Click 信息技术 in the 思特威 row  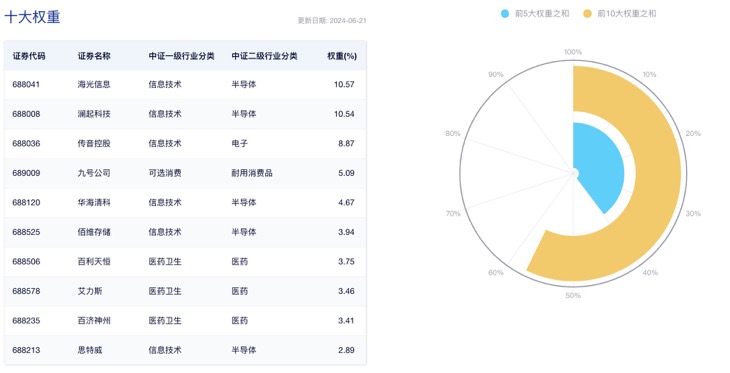165,350
